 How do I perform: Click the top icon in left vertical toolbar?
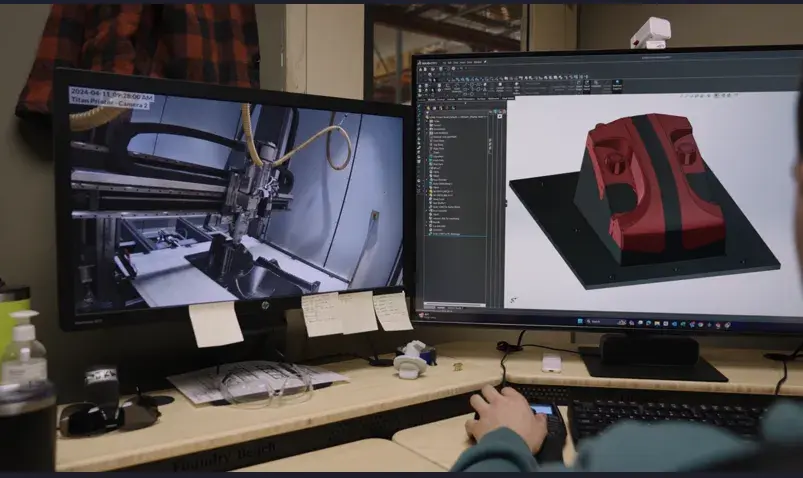421,109
